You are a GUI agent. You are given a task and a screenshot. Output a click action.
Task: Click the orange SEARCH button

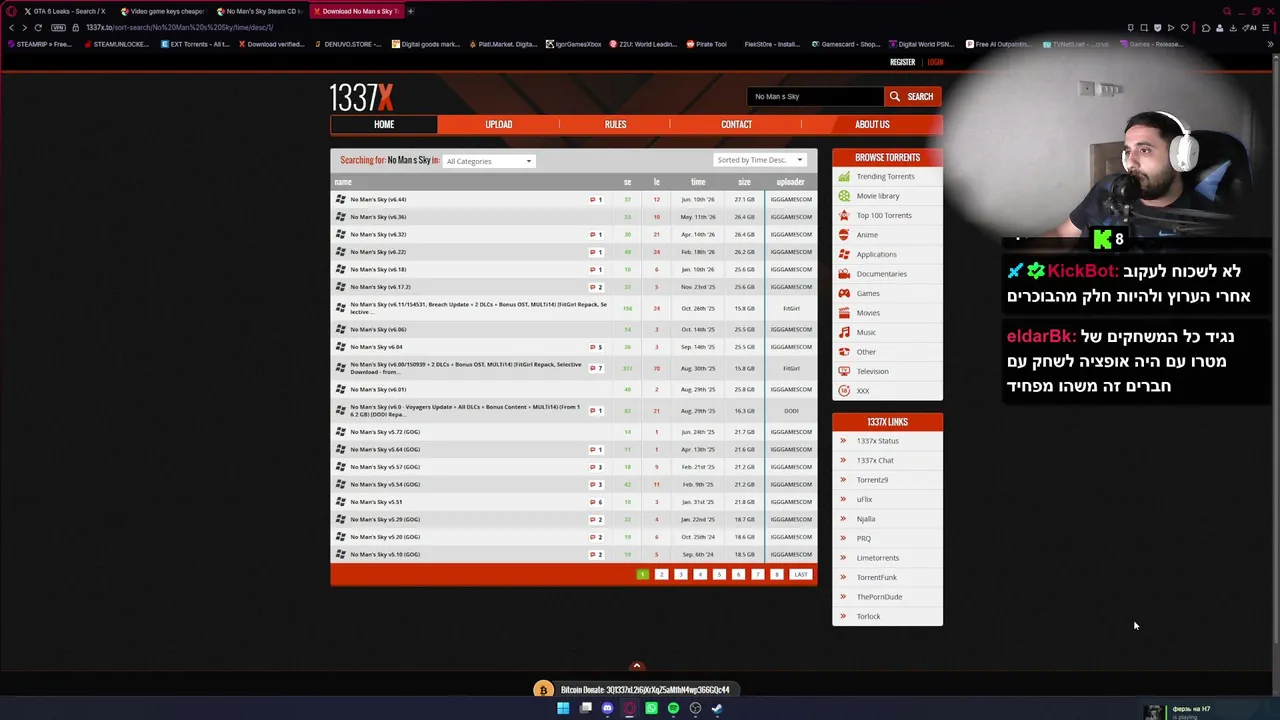[912, 97]
